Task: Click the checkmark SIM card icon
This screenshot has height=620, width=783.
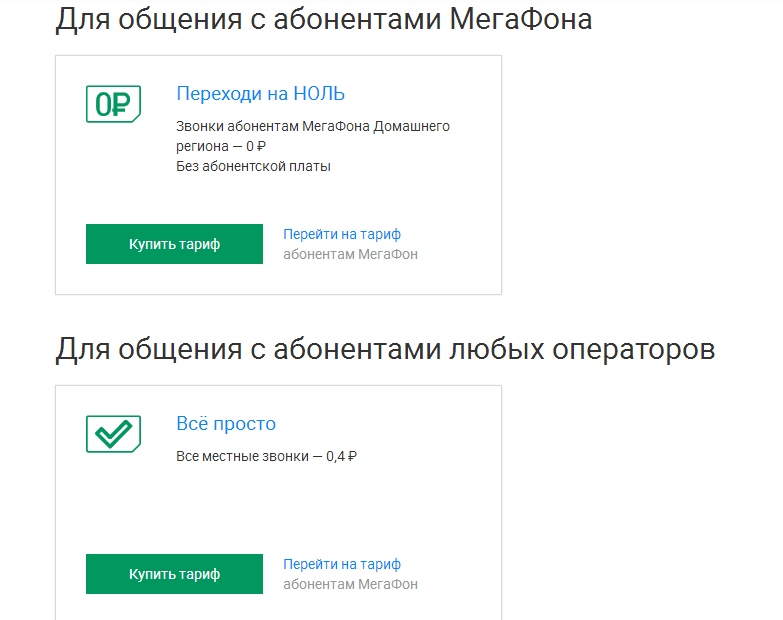Action: point(113,433)
